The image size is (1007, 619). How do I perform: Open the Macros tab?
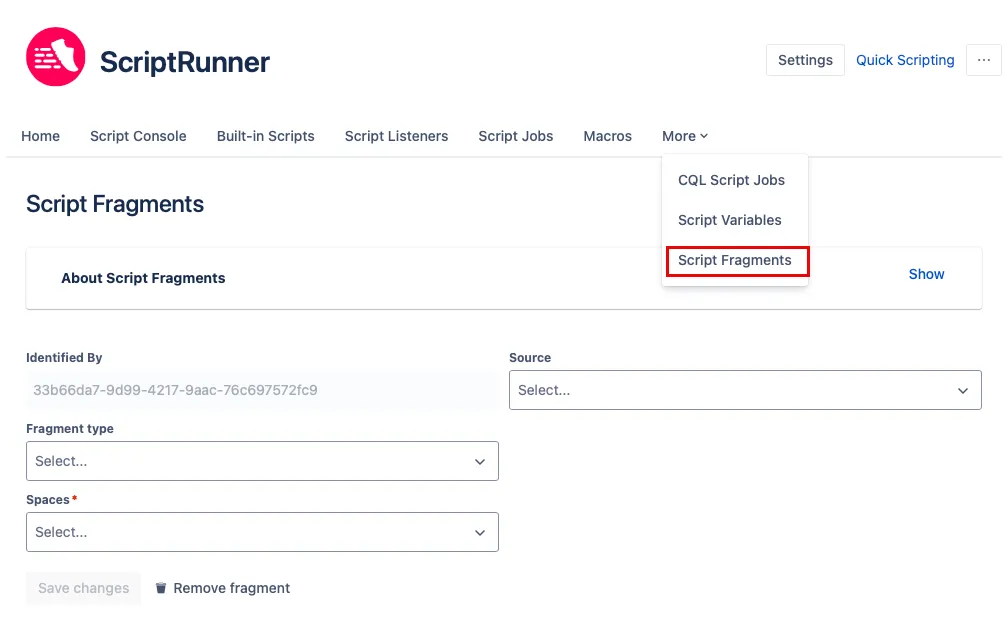point(608,136)
